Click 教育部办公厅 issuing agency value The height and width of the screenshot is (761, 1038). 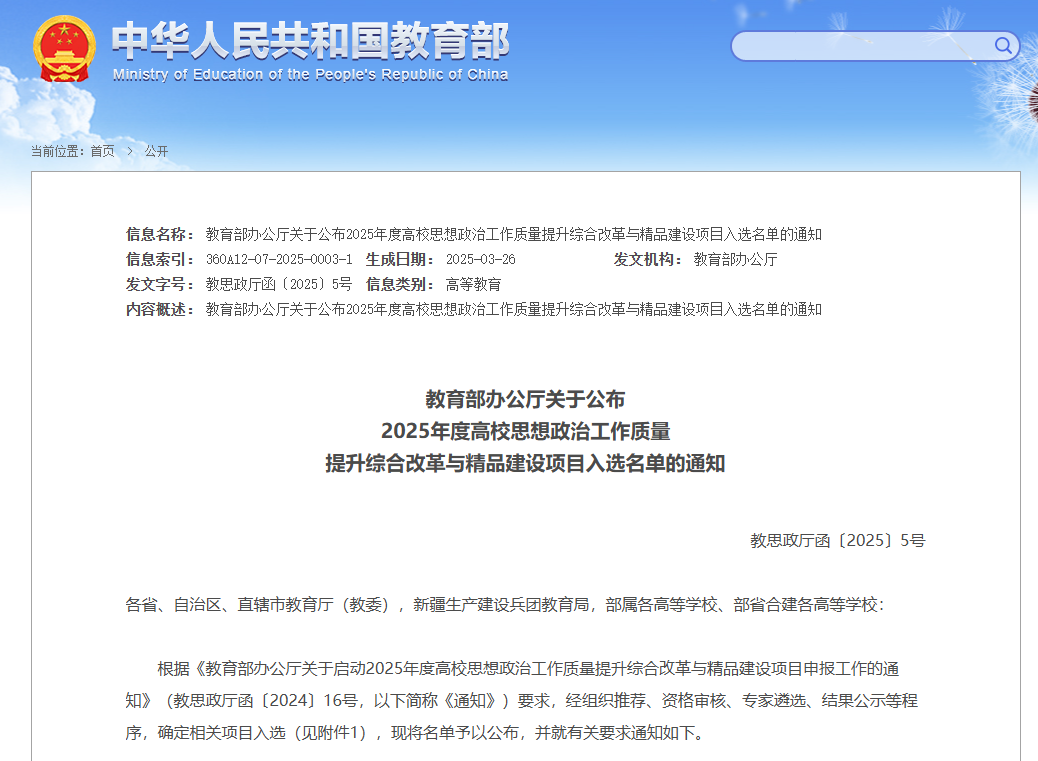735,259
